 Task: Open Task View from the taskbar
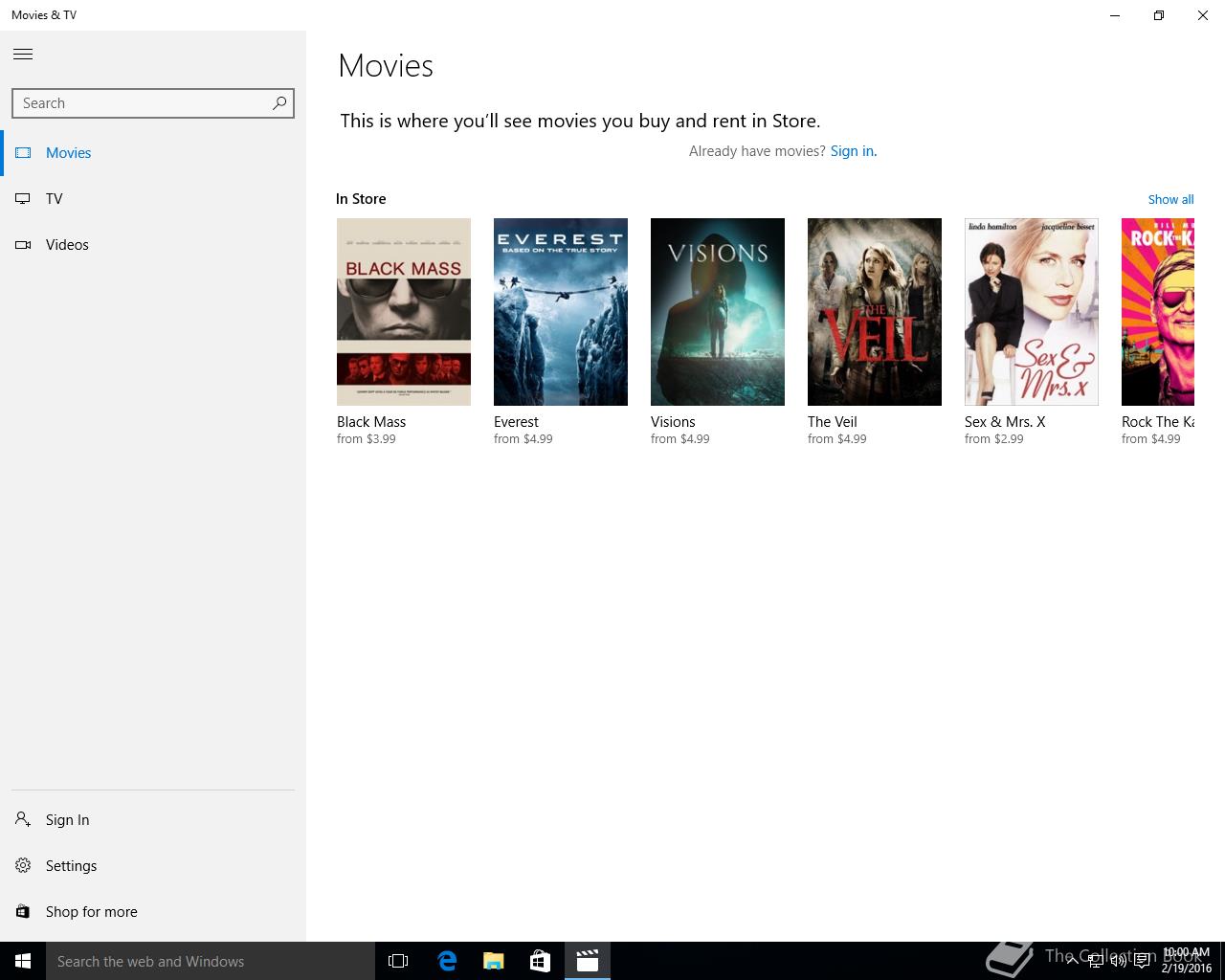tap(398, 961)
